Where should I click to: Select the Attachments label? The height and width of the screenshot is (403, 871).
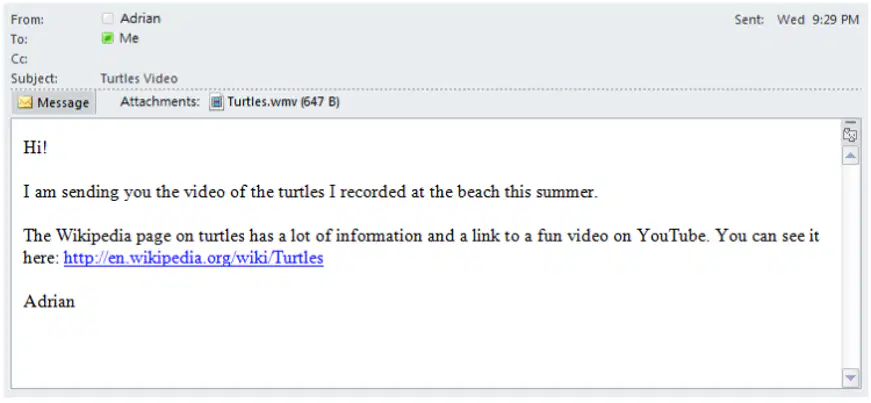click(160, 102)
